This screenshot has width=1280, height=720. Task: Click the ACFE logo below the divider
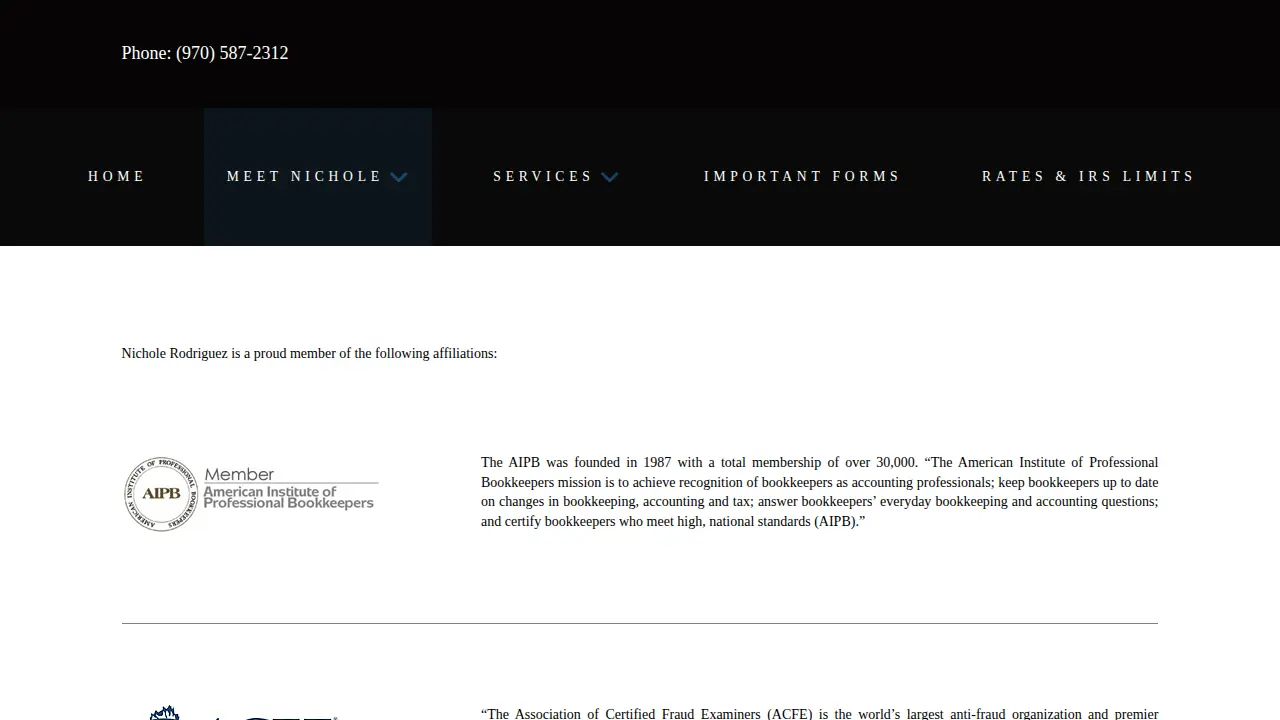(240, 712)
